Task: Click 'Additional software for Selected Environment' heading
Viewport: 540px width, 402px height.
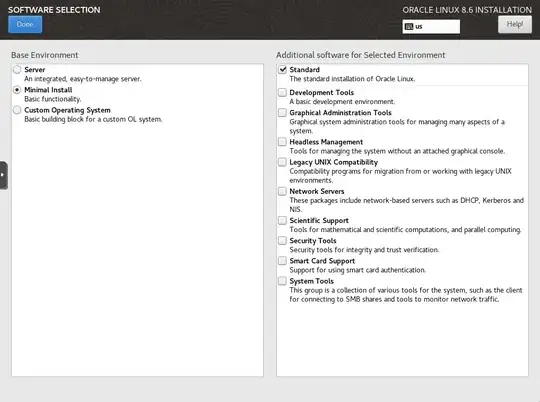Action: coord(361,55)
